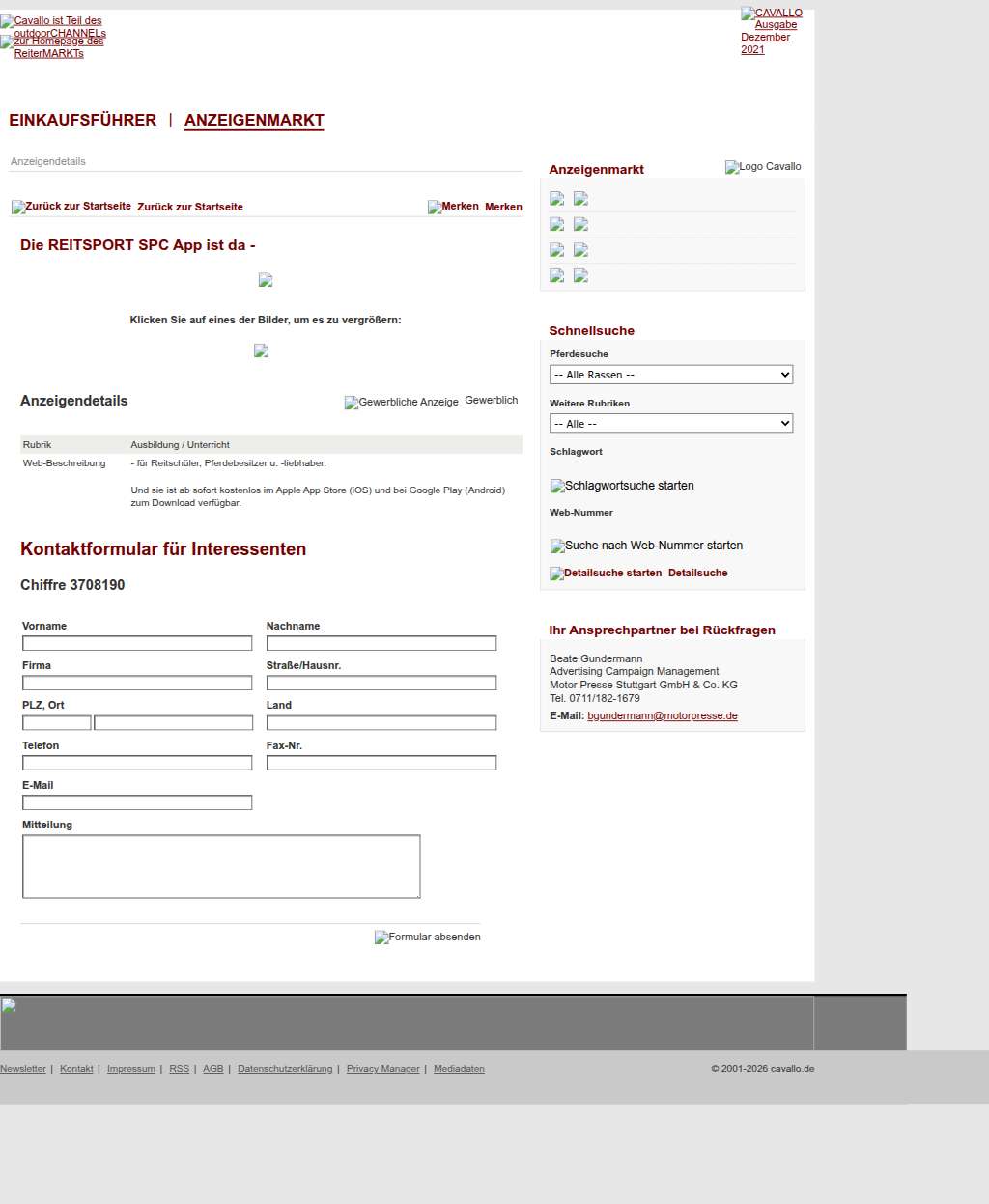The width and height of the screenshot is (989, 1204).
Task: Focus the E-Mail input field
Action: pos(137,802)
